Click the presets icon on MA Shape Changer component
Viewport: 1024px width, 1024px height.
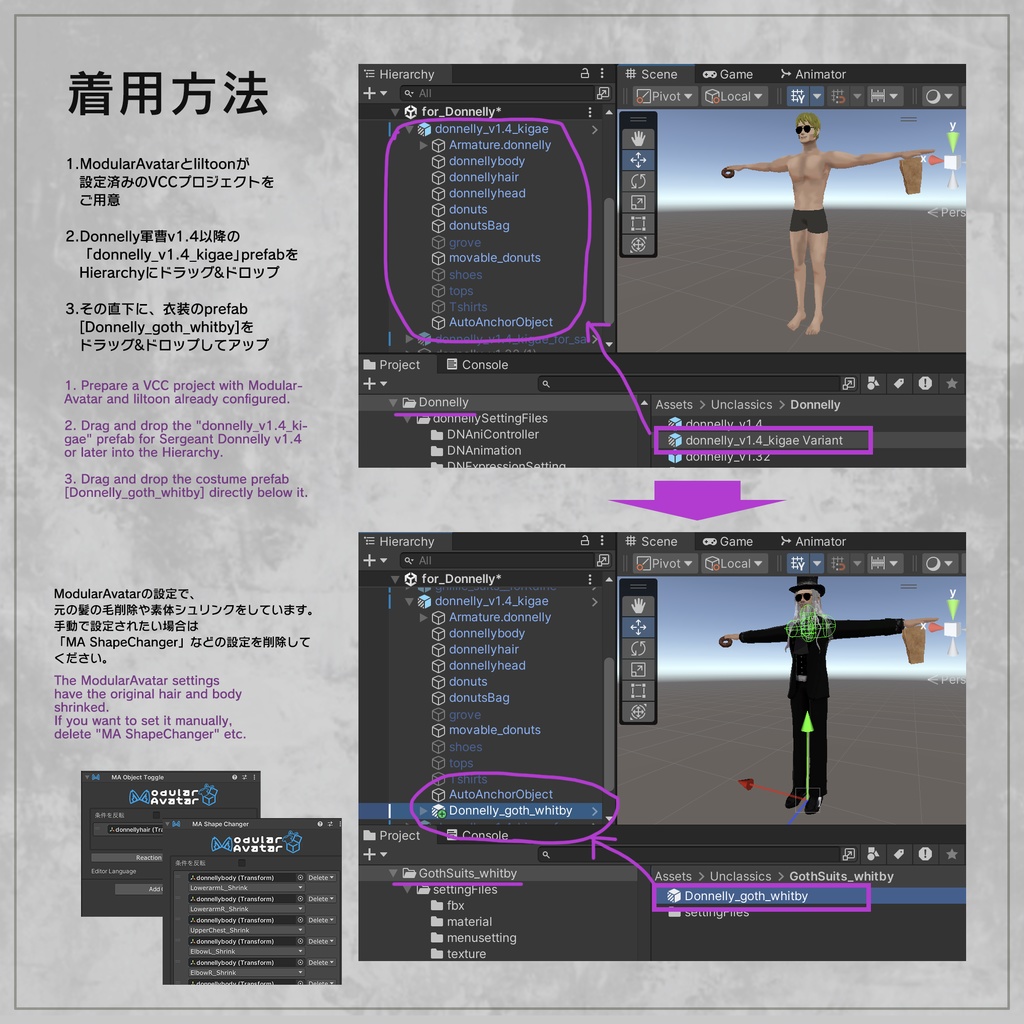coord(330,824)
